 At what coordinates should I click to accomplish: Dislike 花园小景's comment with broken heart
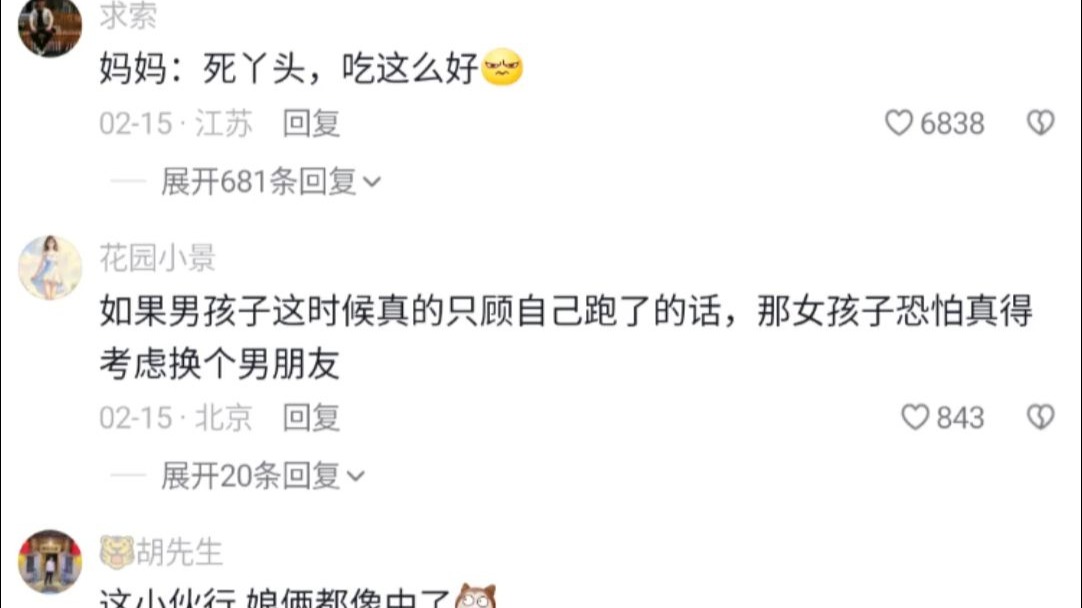tap(1041, 417)
